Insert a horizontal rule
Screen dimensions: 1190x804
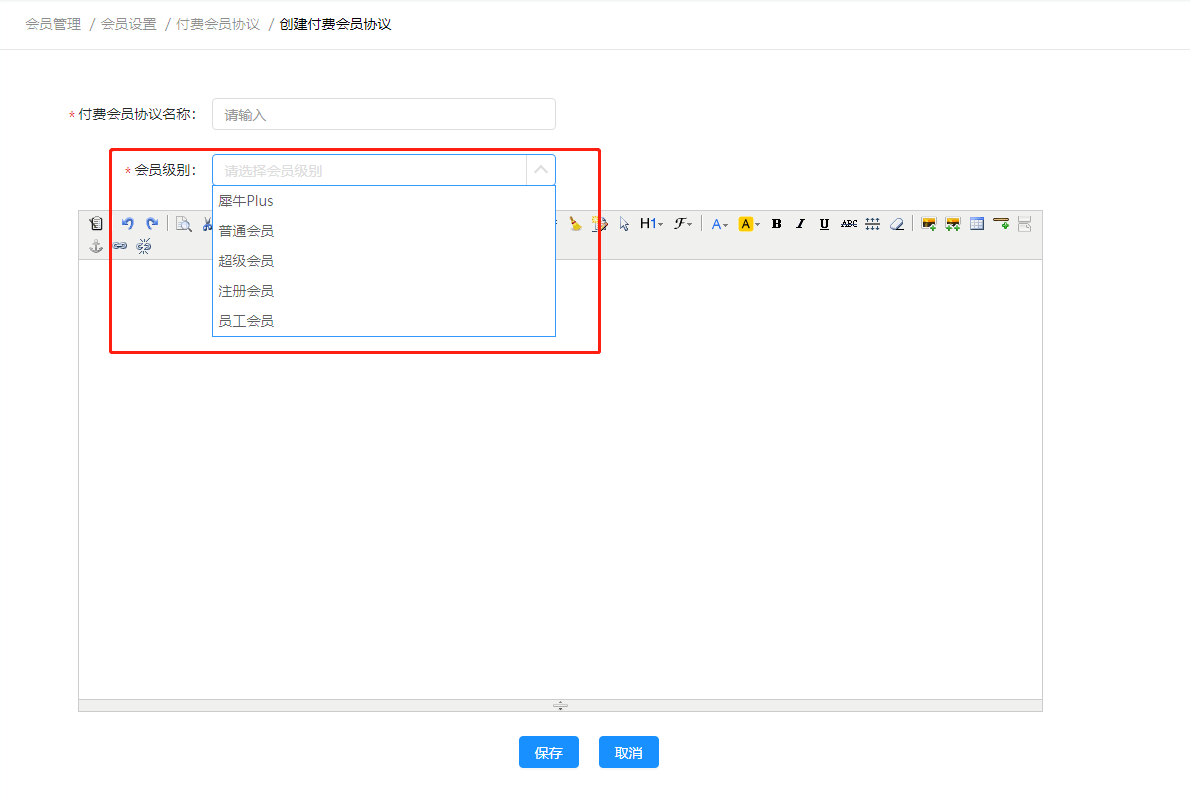click(x=1001, y=223)
